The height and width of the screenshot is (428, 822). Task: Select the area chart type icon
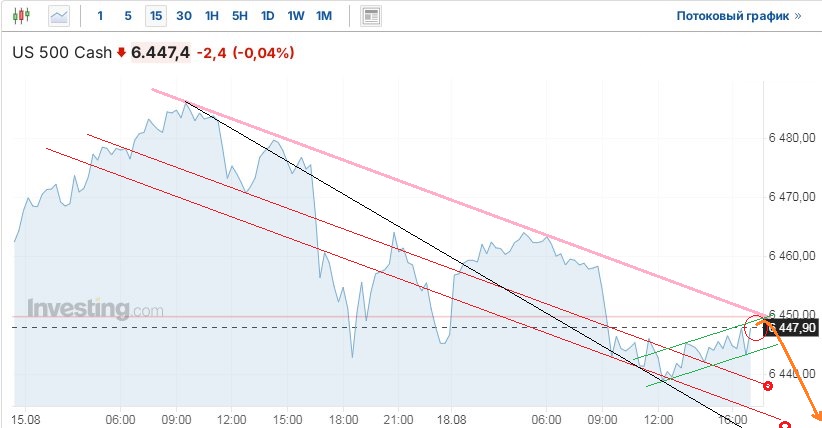click(60, 16)
